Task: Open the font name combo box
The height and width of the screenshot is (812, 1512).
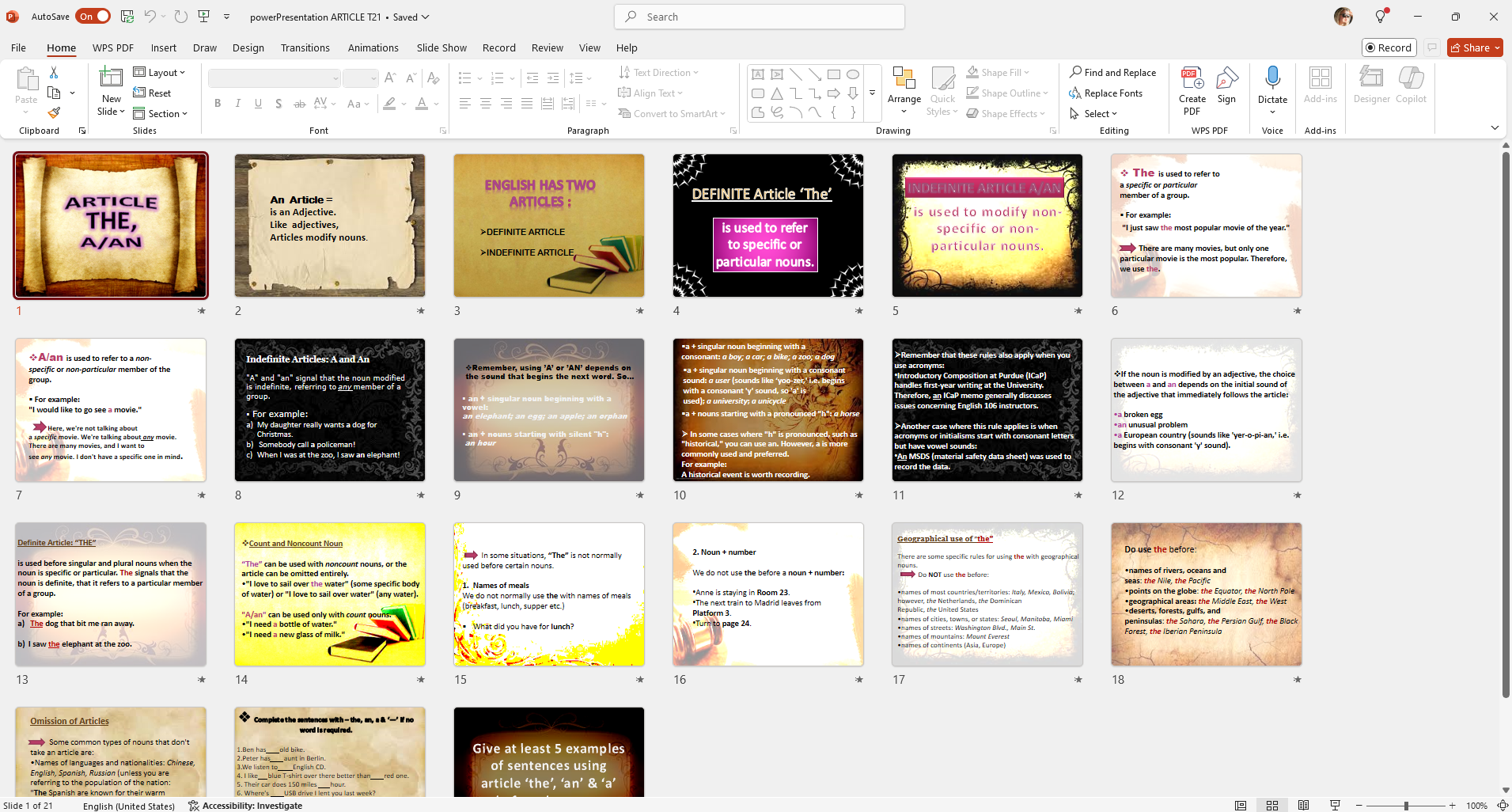Action: pos(275,78)
